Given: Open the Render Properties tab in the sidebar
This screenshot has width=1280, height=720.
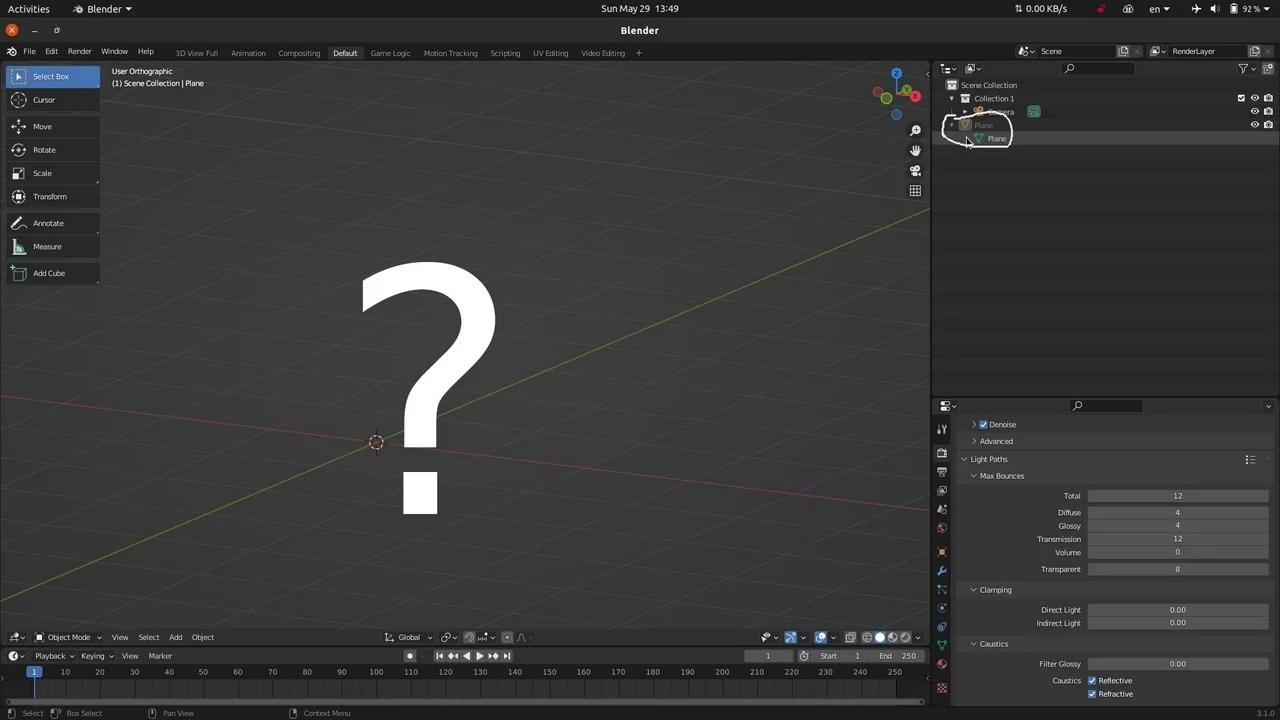Looking at the screenshot, I should (941, 453).
